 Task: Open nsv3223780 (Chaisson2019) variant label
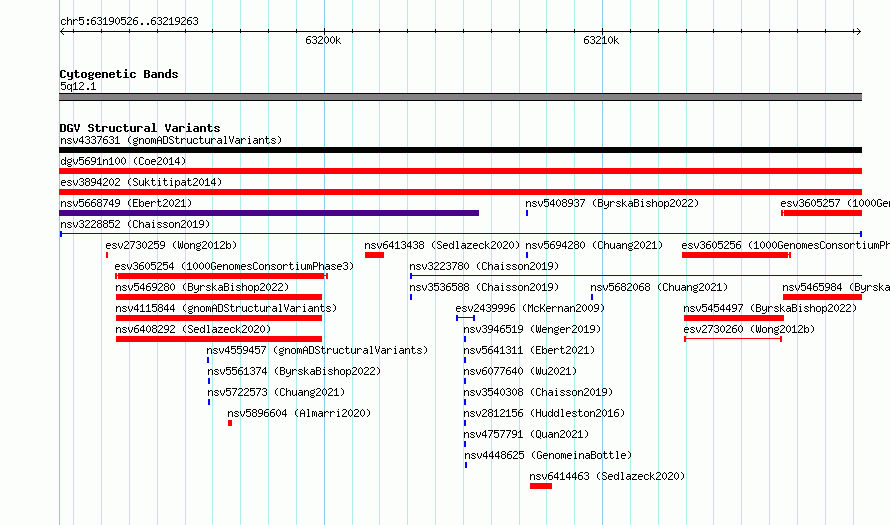point(484,266)
